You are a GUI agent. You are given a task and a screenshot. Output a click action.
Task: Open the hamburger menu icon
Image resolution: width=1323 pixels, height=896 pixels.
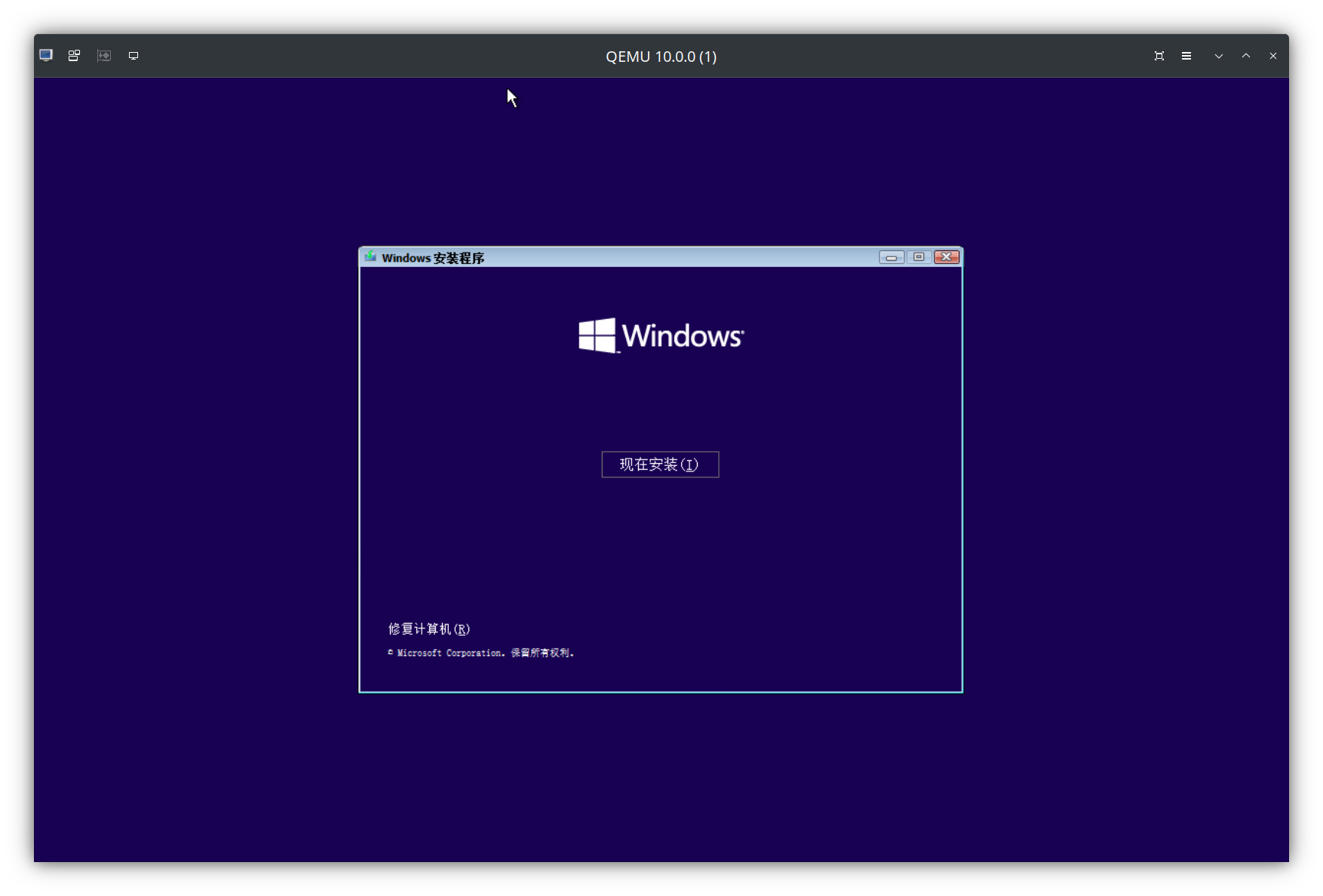tap(1186, 55)
